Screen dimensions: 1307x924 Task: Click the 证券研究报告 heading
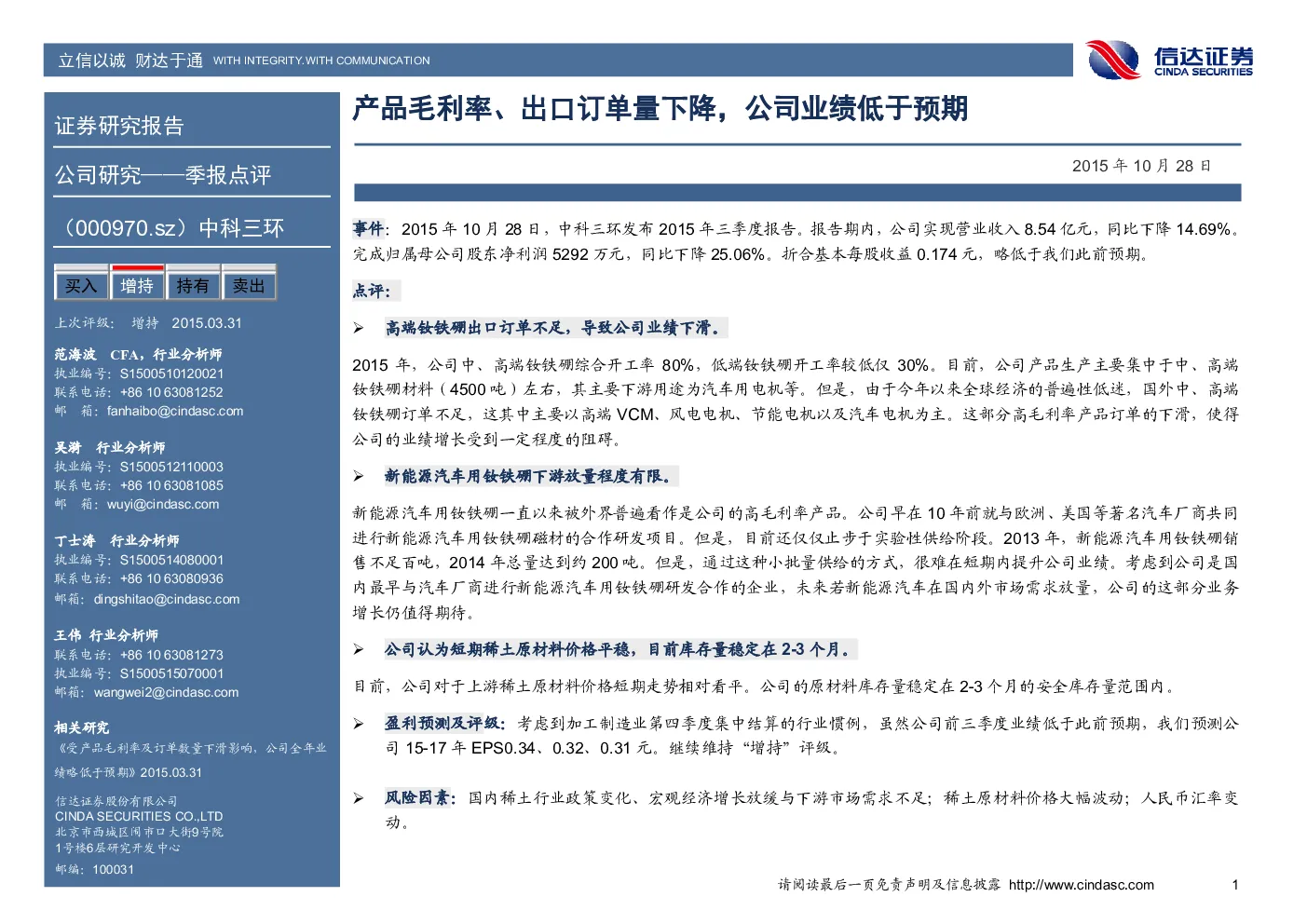(119, 126)
